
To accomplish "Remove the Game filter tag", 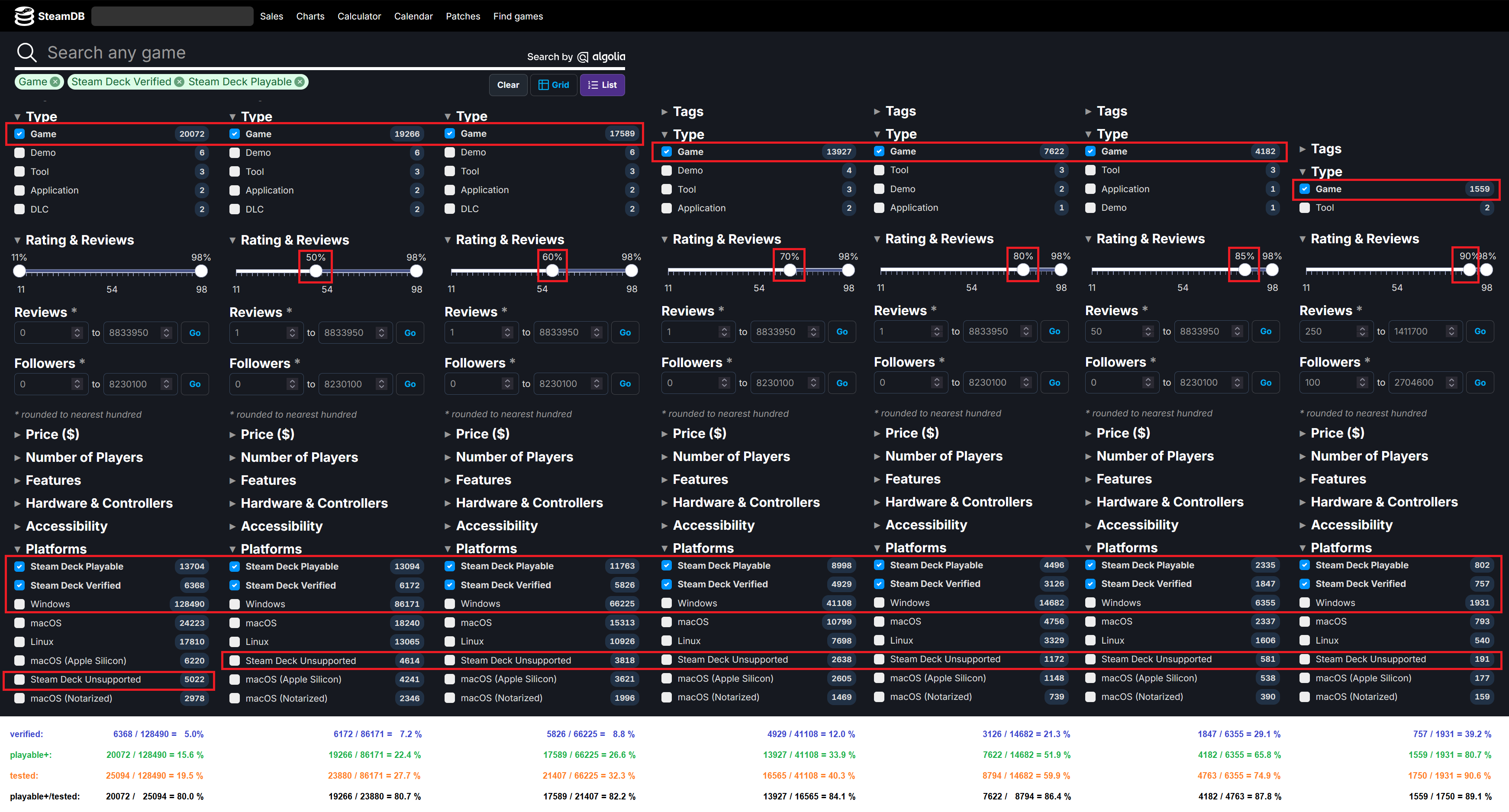I will (55, 82).
